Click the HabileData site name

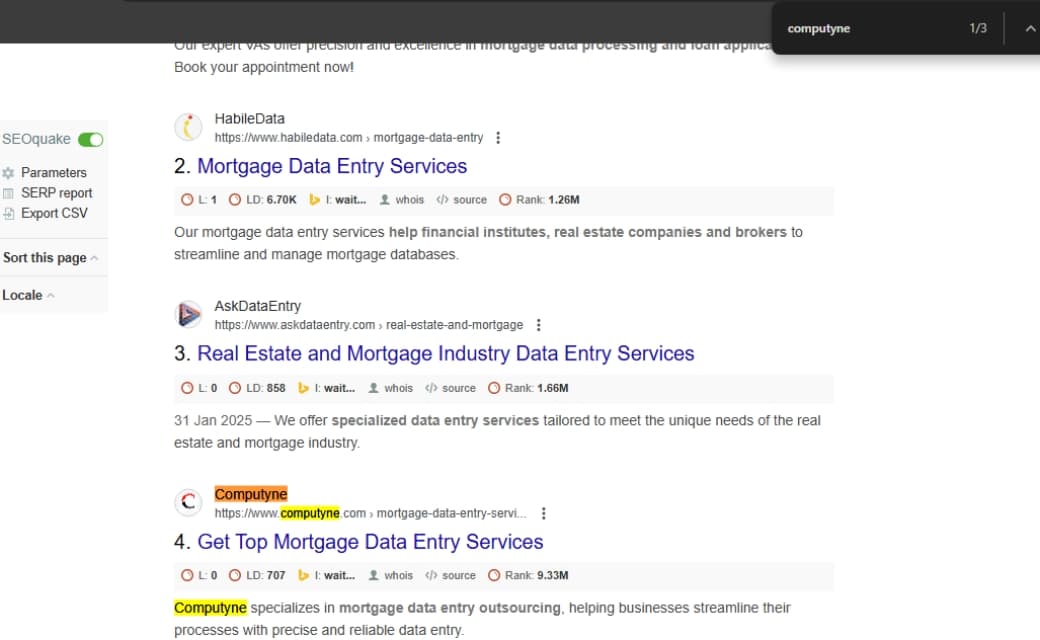[x=249, y=119]
